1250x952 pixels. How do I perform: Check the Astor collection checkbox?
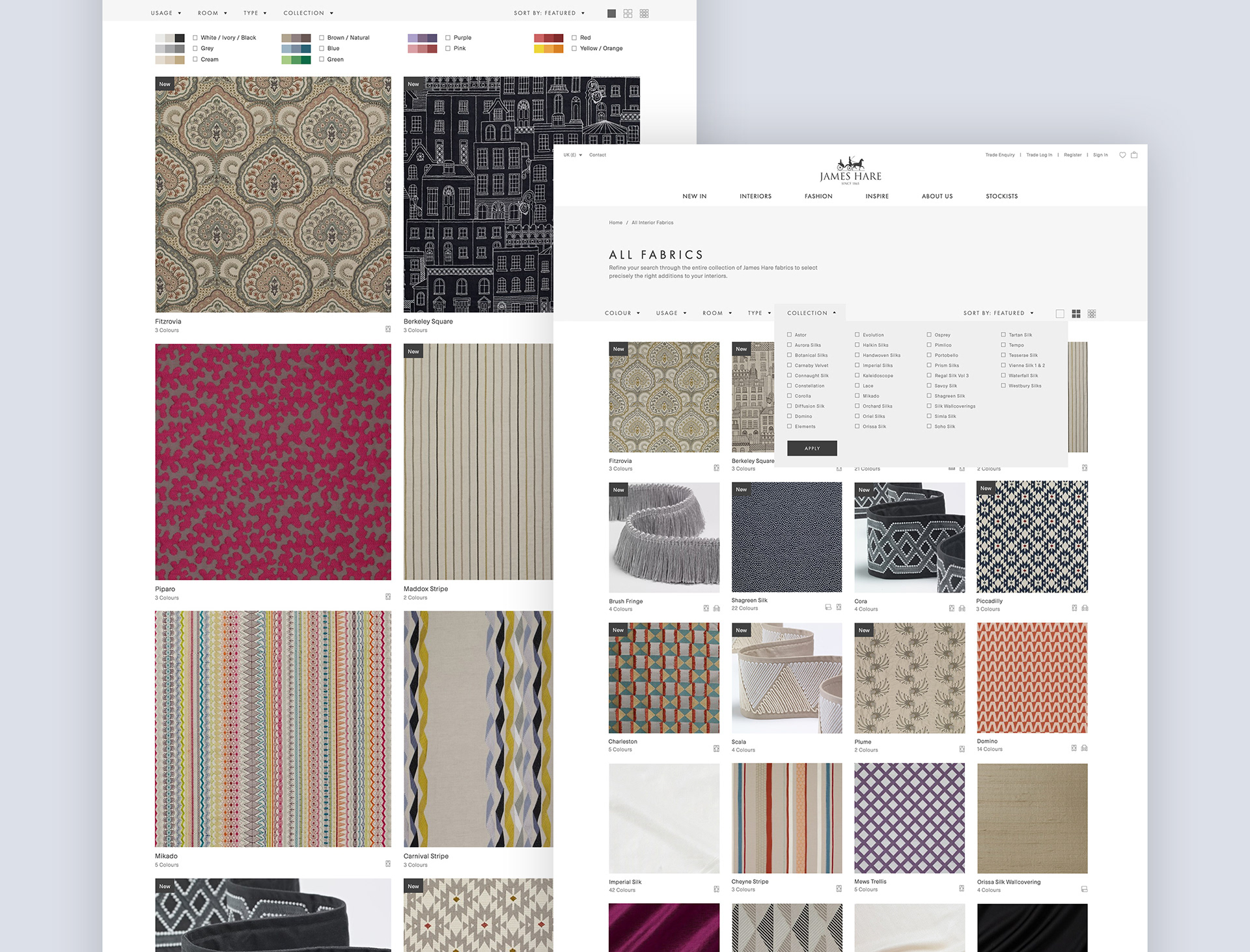click(789, 335)
